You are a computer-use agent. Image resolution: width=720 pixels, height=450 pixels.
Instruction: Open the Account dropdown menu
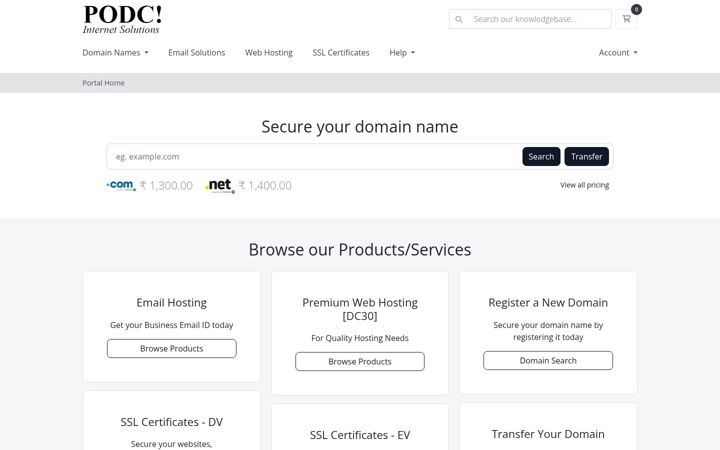point(618,53)
